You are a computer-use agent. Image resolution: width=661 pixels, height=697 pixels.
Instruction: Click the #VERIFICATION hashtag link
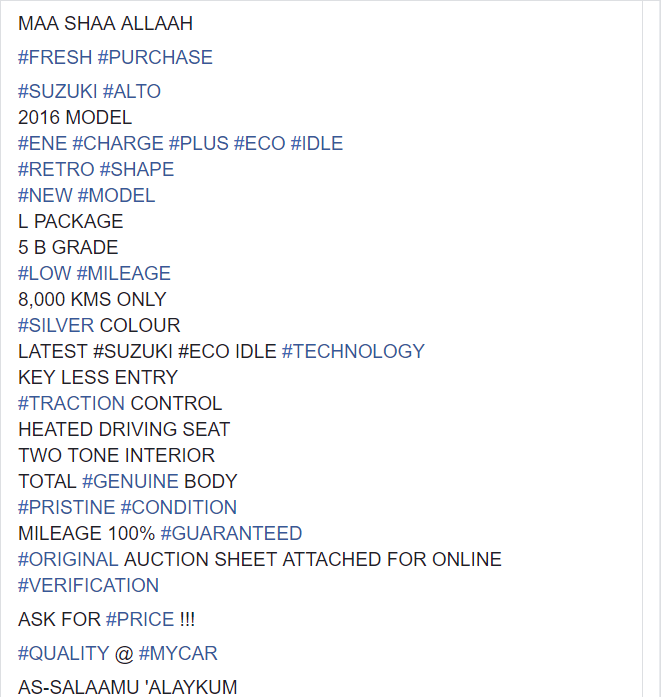pos(88,585)
